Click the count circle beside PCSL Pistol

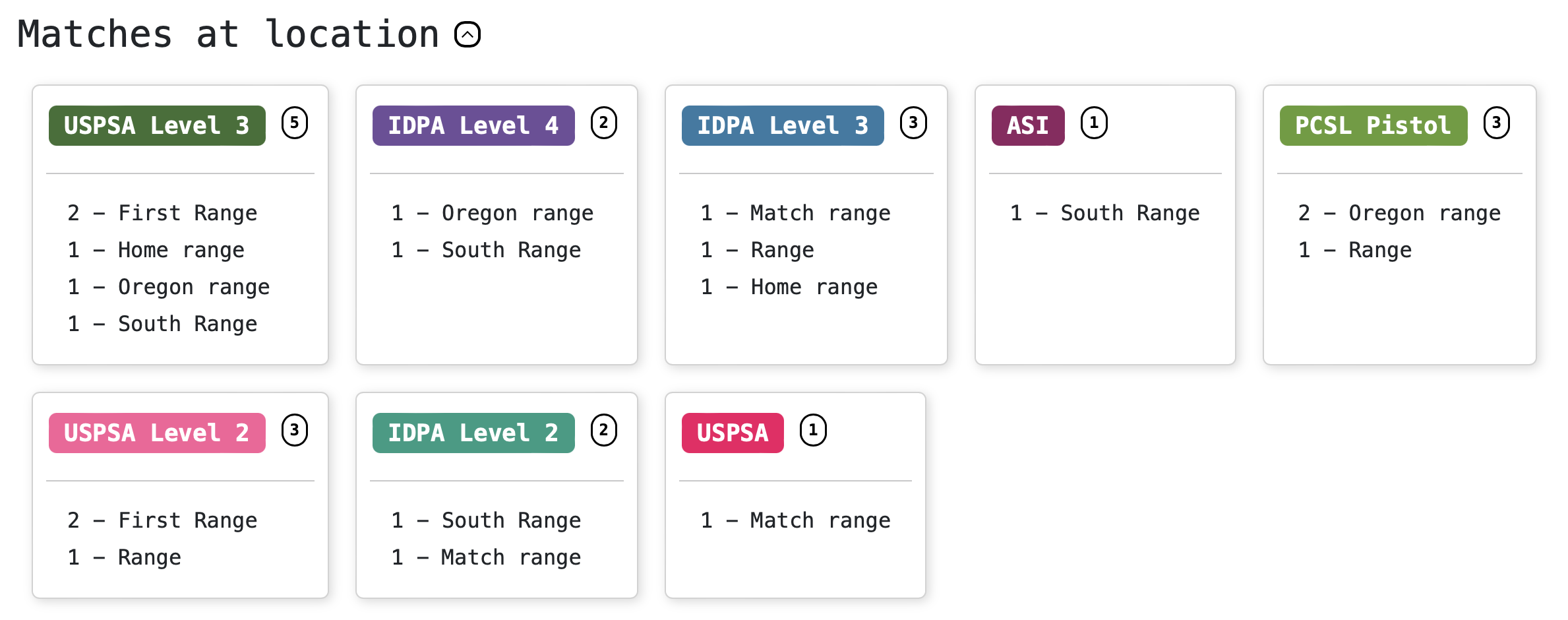pos(1497,123)
